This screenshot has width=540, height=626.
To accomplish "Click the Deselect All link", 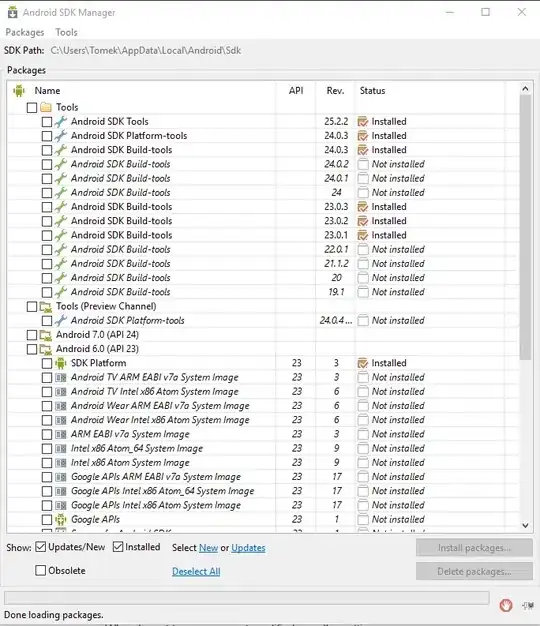I will [x=196, y=571].
